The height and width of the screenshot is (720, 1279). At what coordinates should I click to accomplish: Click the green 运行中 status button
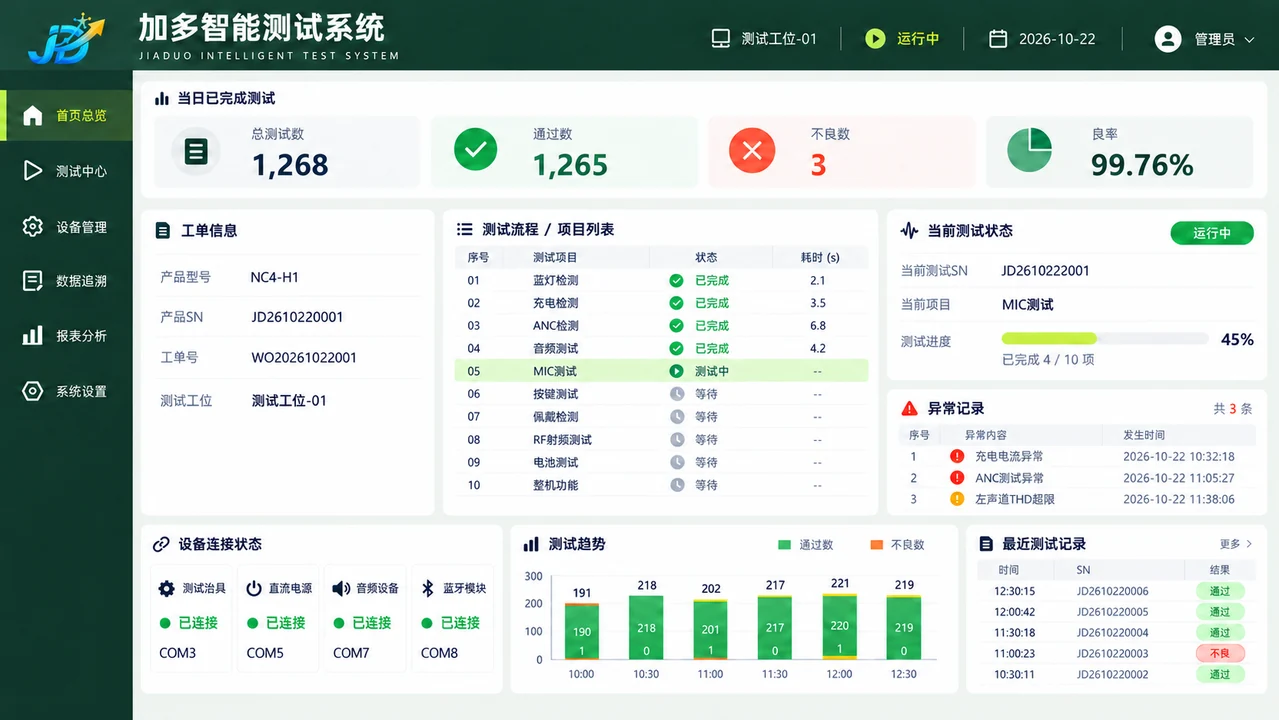(1212, 233)
